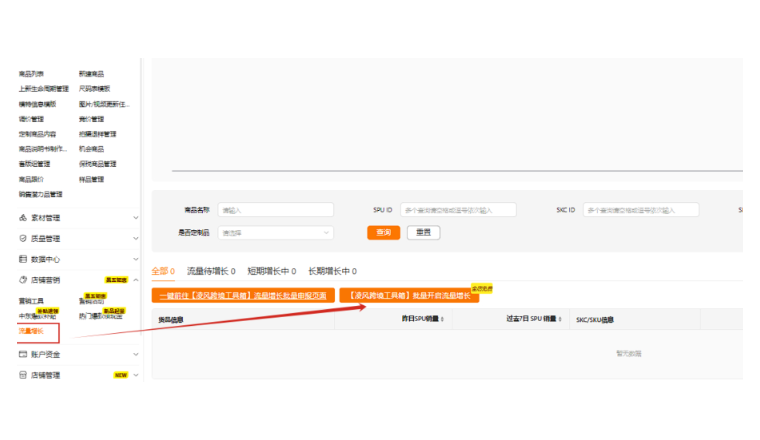
Task: Sort by 昨日SPU销量 column arrows
Action: point(443,319)
